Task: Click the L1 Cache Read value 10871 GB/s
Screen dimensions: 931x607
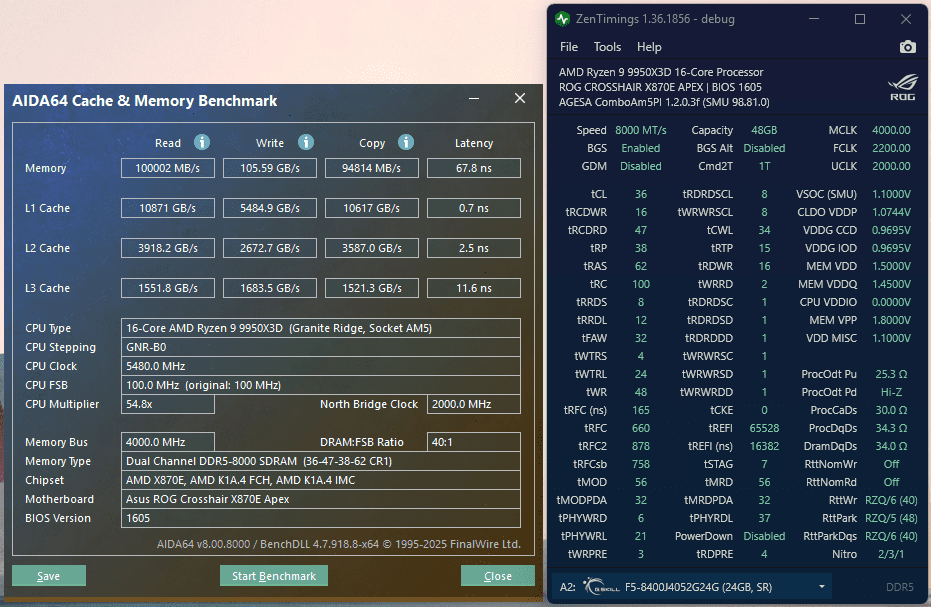Action: 167,208
